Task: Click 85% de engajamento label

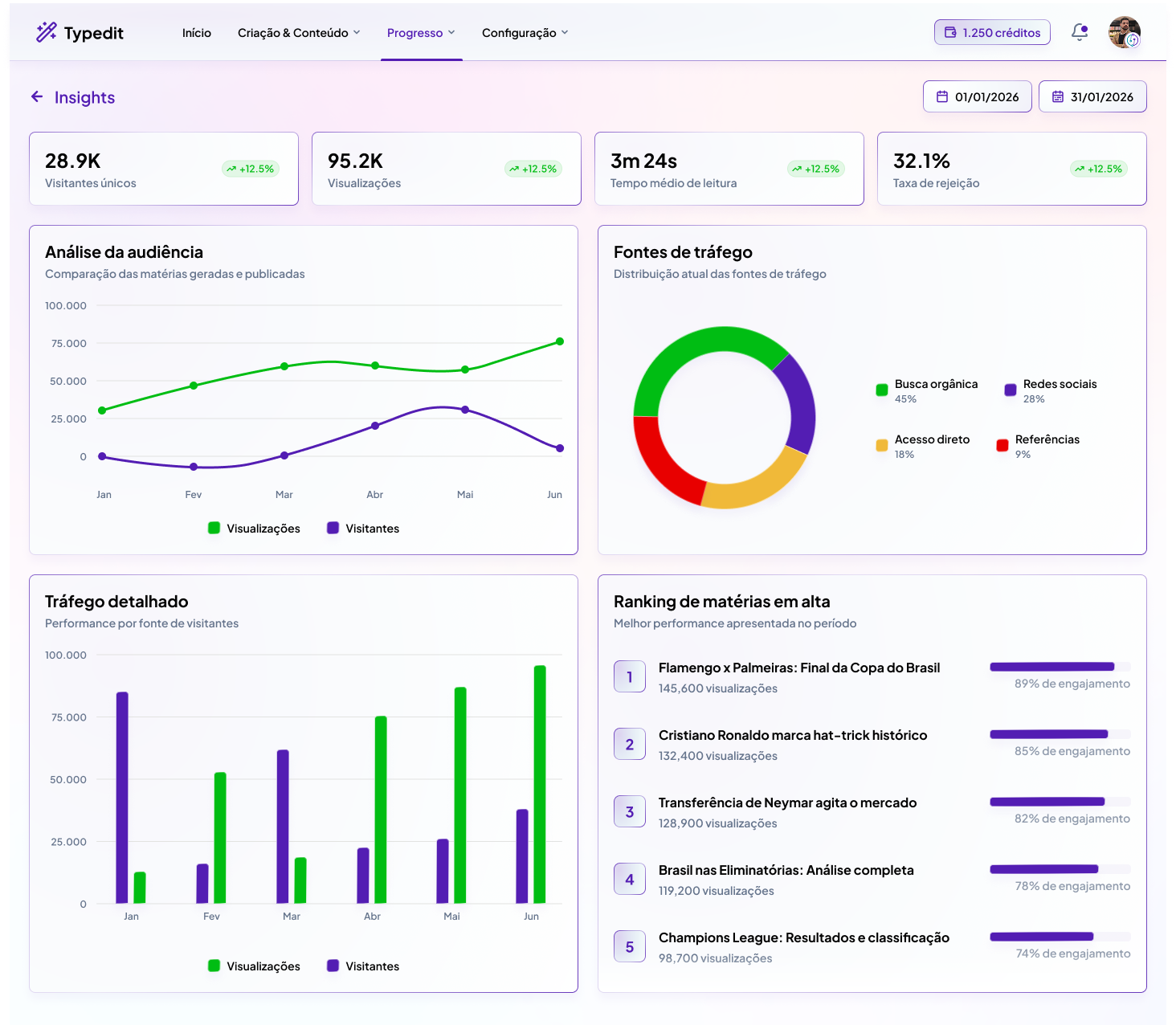Action: coord(1072,751)
